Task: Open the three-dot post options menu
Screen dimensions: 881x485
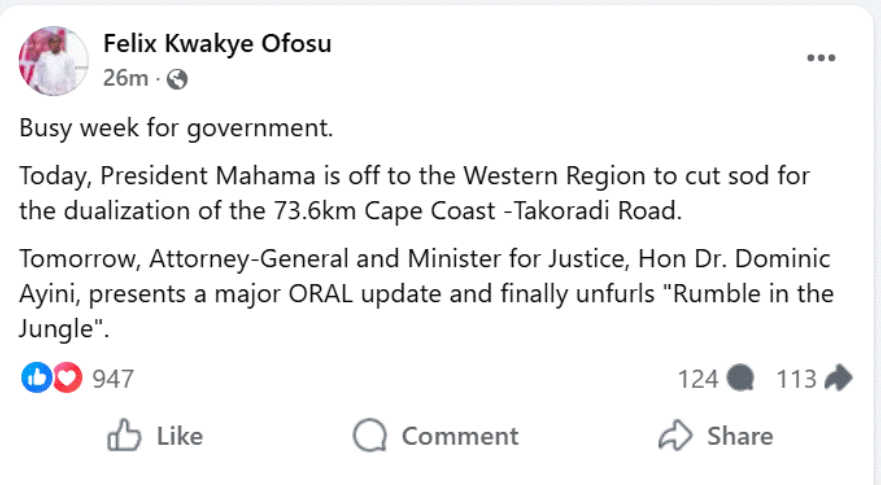Action: (820, 59)
